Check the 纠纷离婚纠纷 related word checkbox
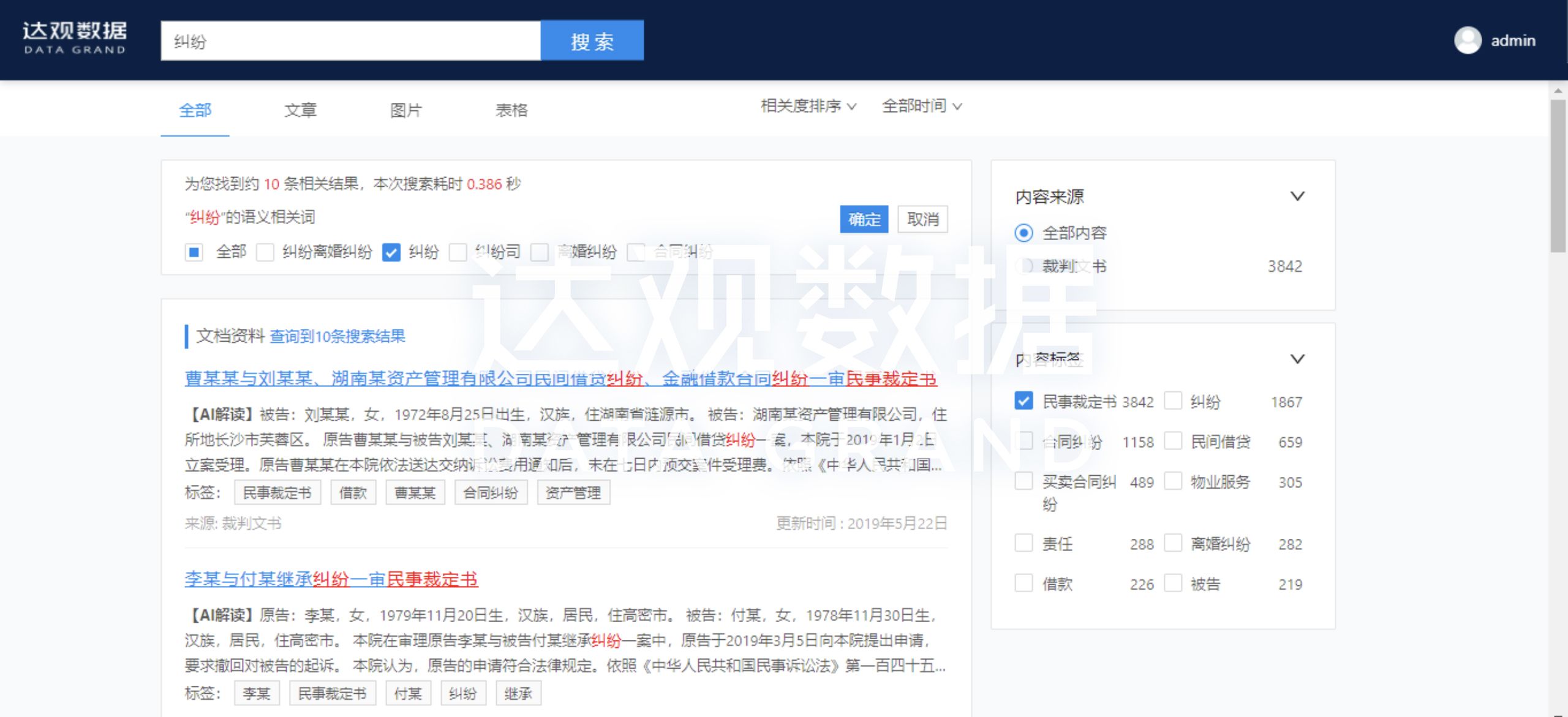The image size is (1568, 717). point(265,252)
